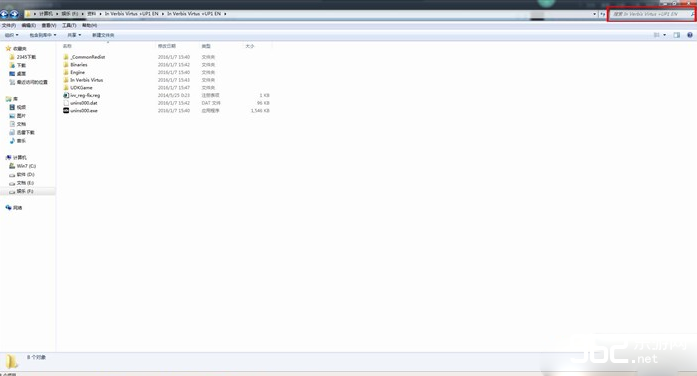This screenshot has height=376, width=697.
Task: Click the change view icon
Action: click(657, 35)
